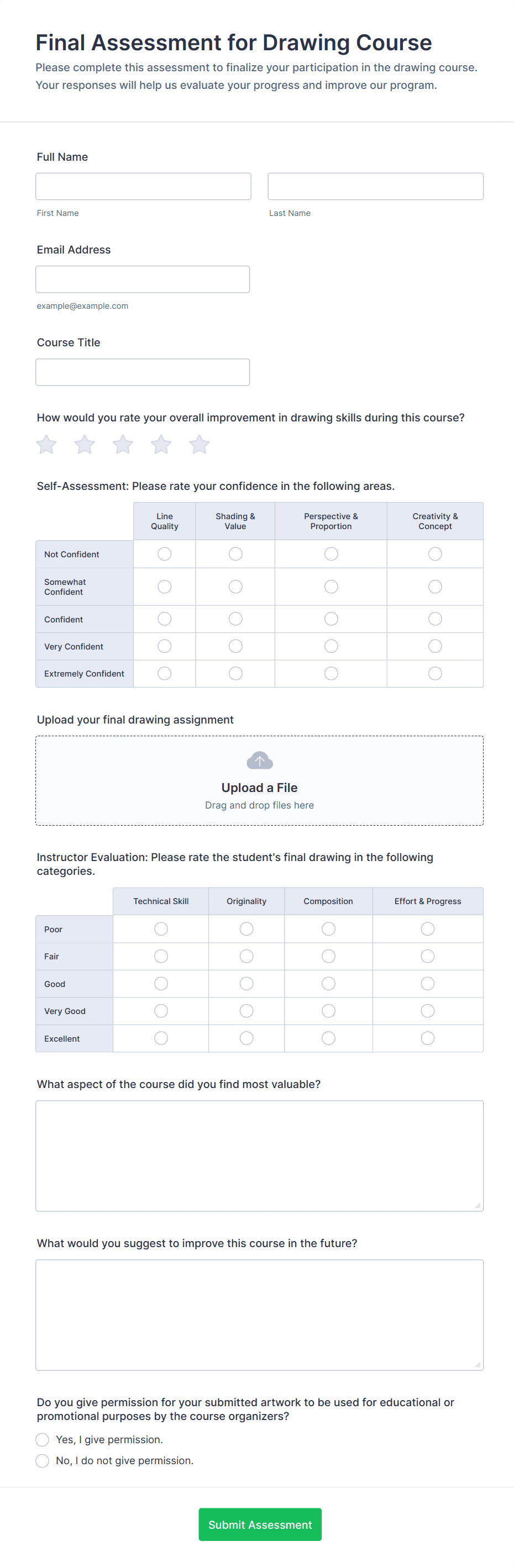Image resolution: width=514 pixels, height=1568 pixels.
Task: Select the first star rating
Action: click(x=46, y=445)
